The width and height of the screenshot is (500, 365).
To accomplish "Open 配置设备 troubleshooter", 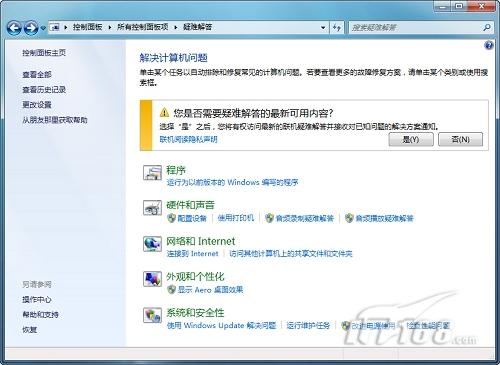I will [192, 218].
